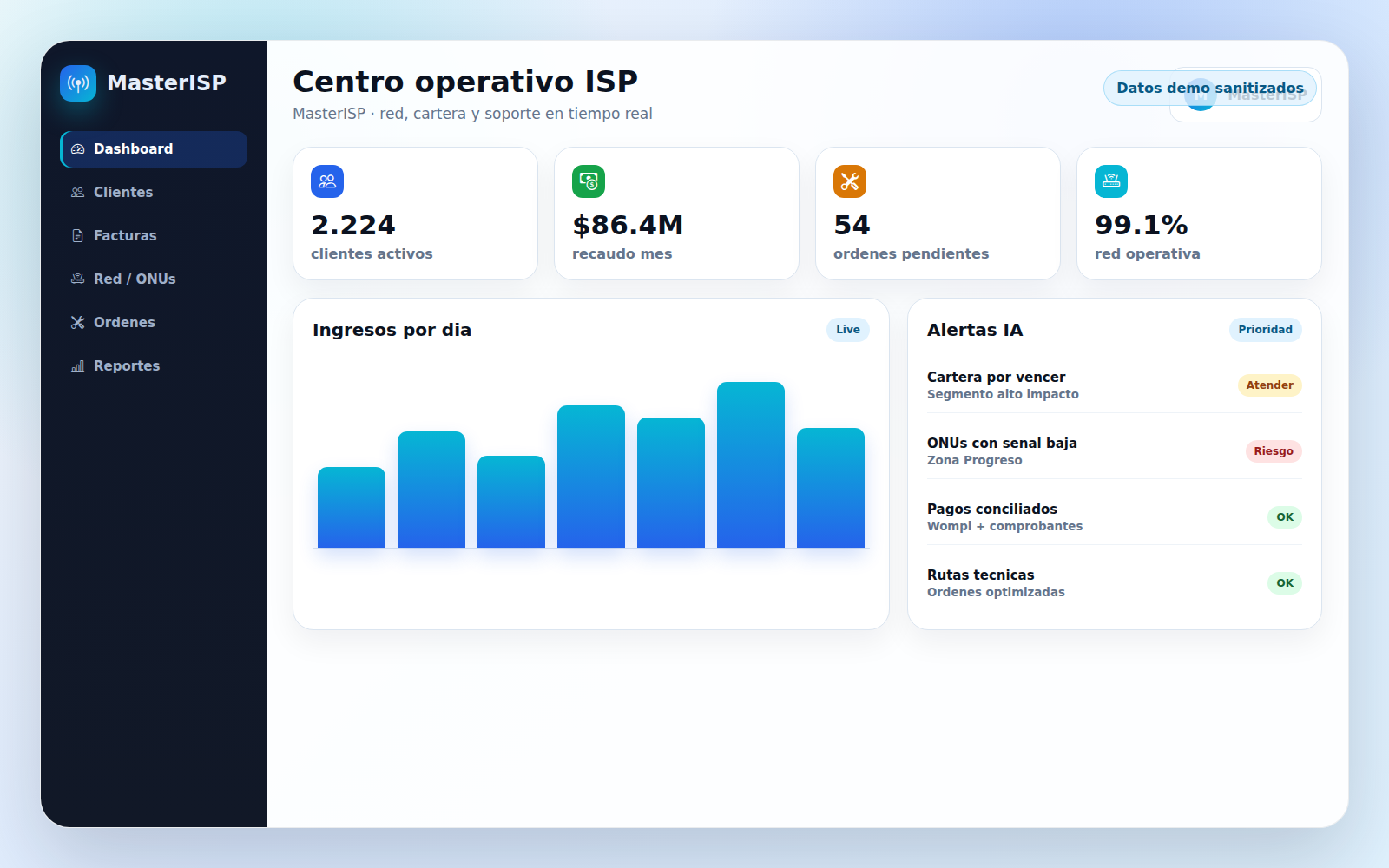Open the Reportes page
The image size is (1389, 868).
pyautogui.click(x=154, y=366)
